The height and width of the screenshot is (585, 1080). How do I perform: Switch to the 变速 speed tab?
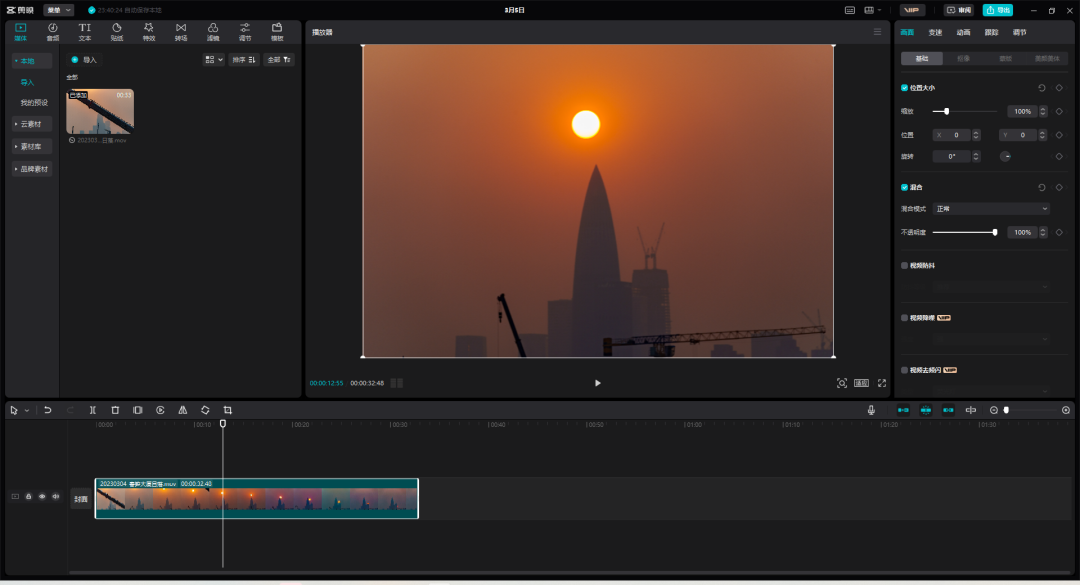(935, 33)
